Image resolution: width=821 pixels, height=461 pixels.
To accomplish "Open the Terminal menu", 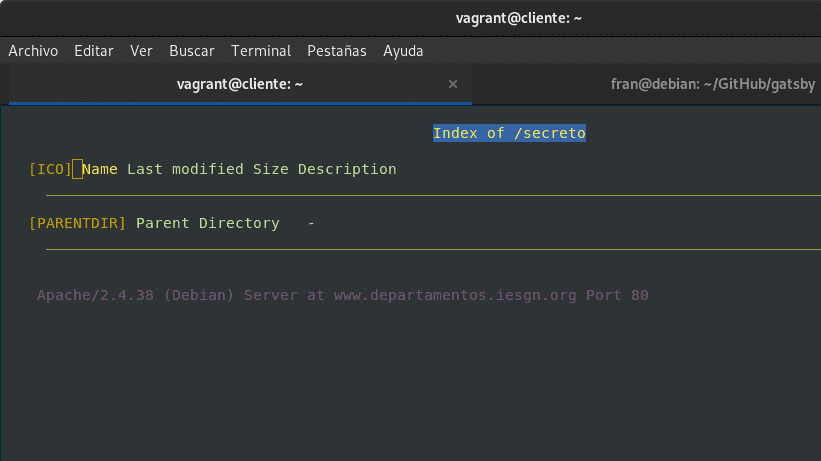I will [x=261, y=51].
